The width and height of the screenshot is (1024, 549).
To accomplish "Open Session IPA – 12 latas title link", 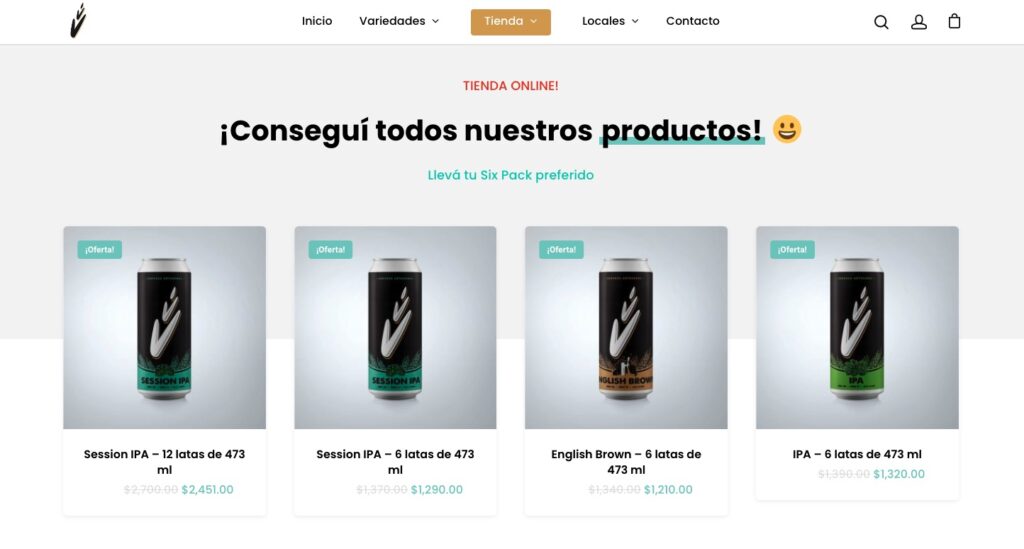I will coord(165,462).
